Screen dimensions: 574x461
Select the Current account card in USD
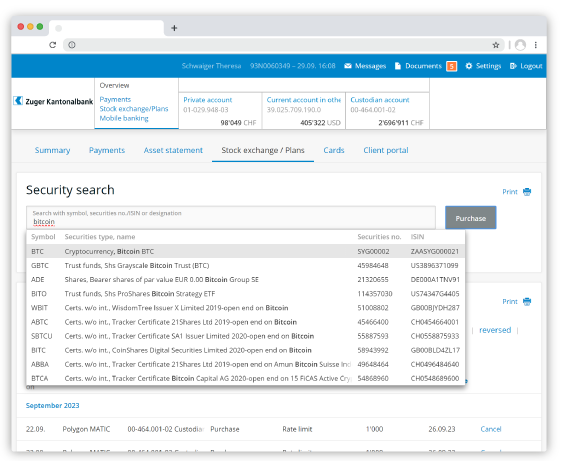click(x=304, y=111)
